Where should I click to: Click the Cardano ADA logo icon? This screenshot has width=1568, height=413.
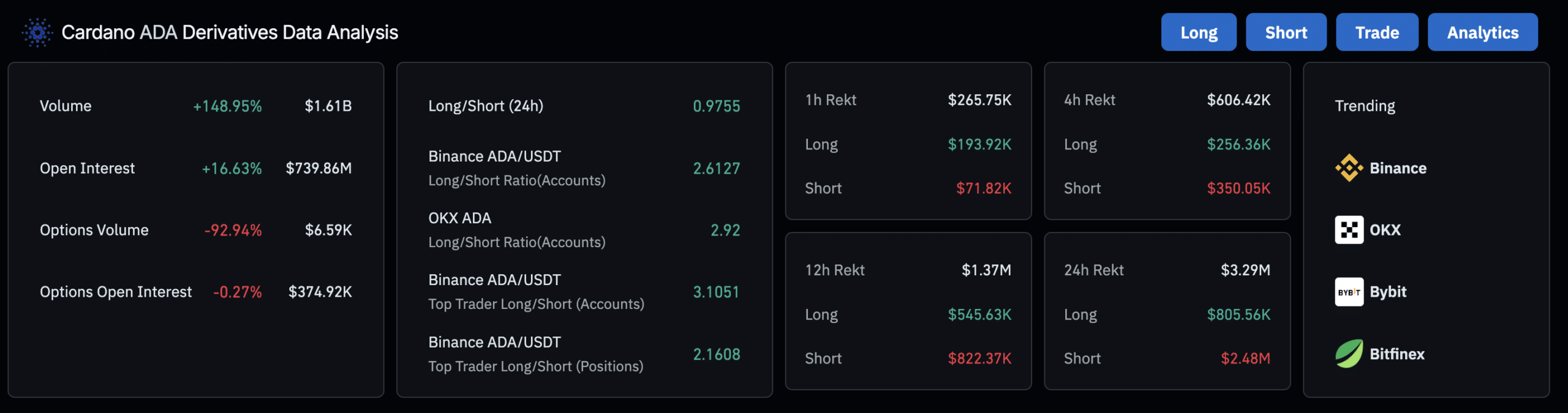tap(37, 32)
